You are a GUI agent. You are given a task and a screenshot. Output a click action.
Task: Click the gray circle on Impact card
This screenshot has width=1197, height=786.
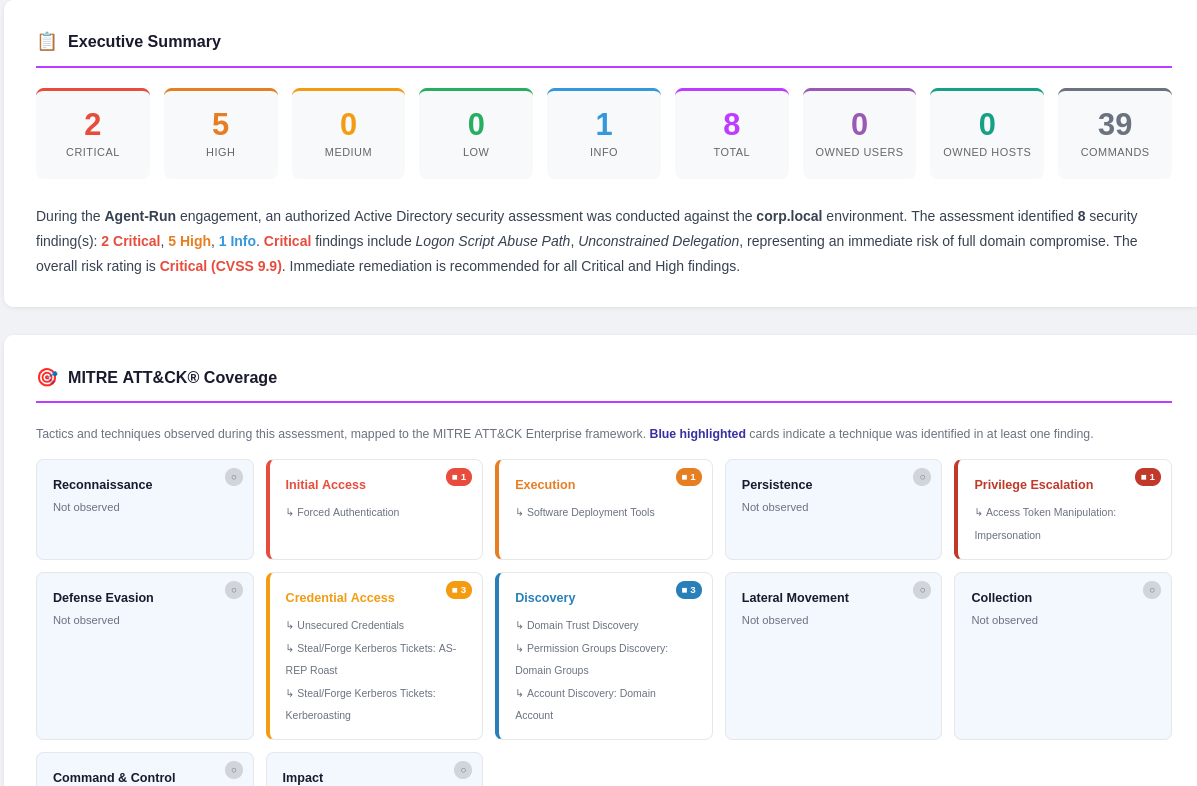click(x=463, y=770)
